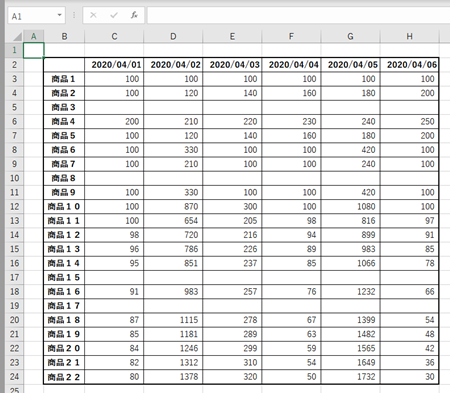Click the 商品１０ label cell
The height and width of the screenshot is (393, 450).
tap(64, 207)
